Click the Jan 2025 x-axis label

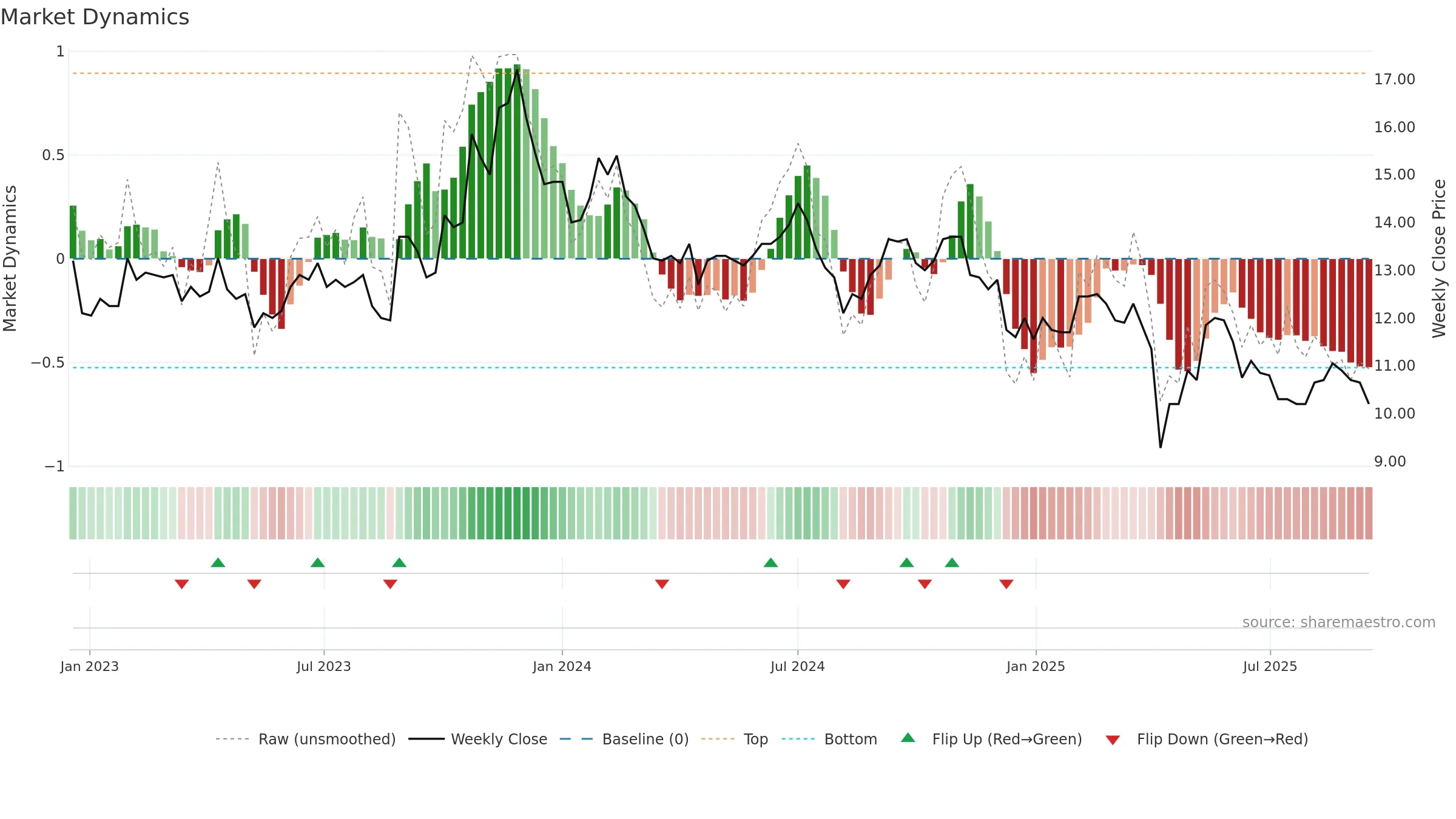pos(1036,666)
